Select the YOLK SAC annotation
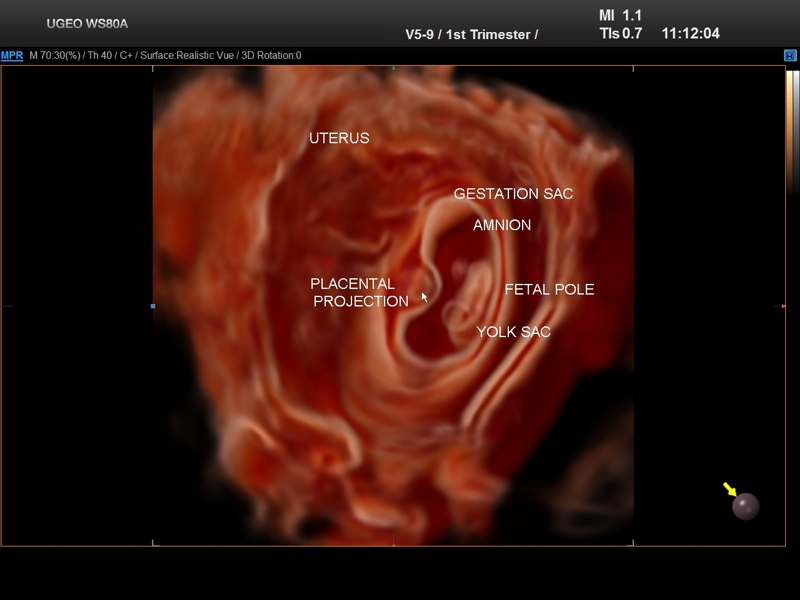Viewport: 800px width, 600px height. click(513, 332)
